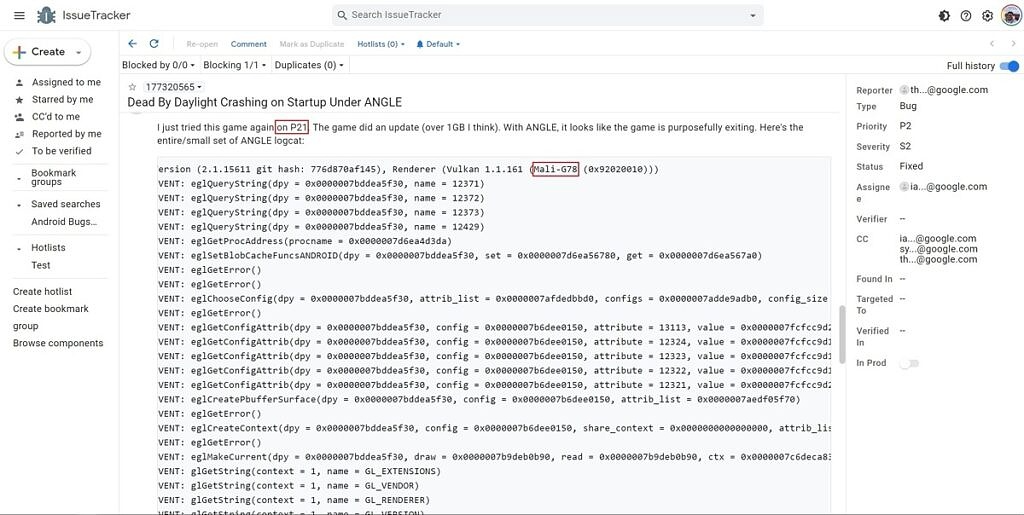Open the hamburger navigation menu
The image size is (1024, 515).
point(20,15)
